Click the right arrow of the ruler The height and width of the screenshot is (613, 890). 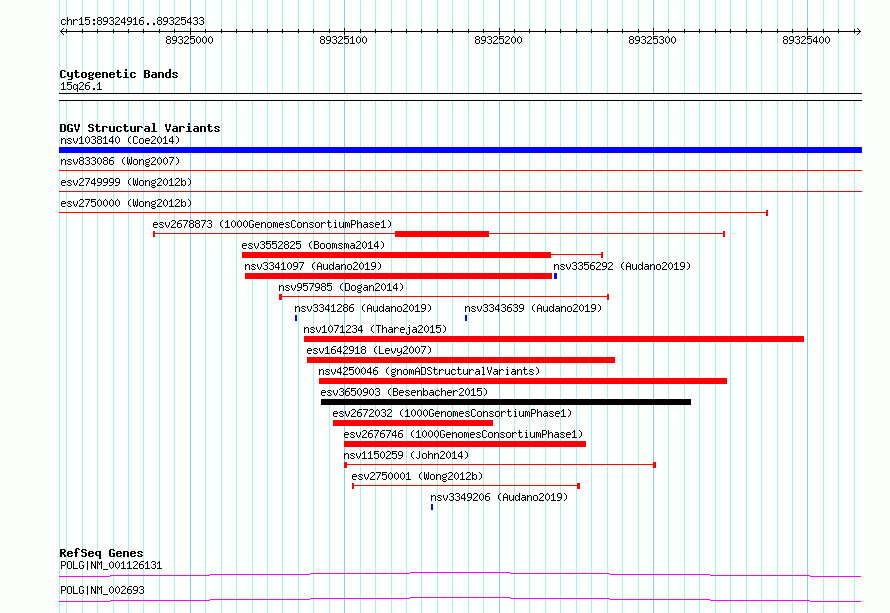click(858, 32)
